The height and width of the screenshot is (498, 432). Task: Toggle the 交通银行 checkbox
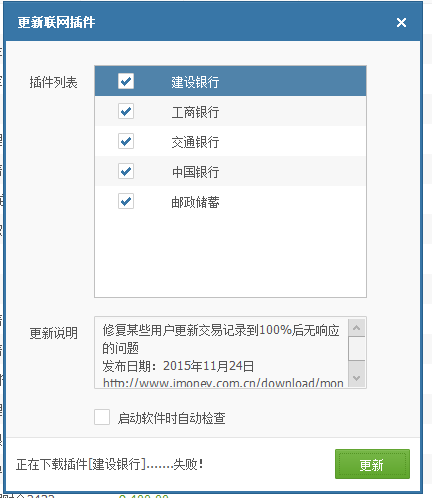point(126,141)
